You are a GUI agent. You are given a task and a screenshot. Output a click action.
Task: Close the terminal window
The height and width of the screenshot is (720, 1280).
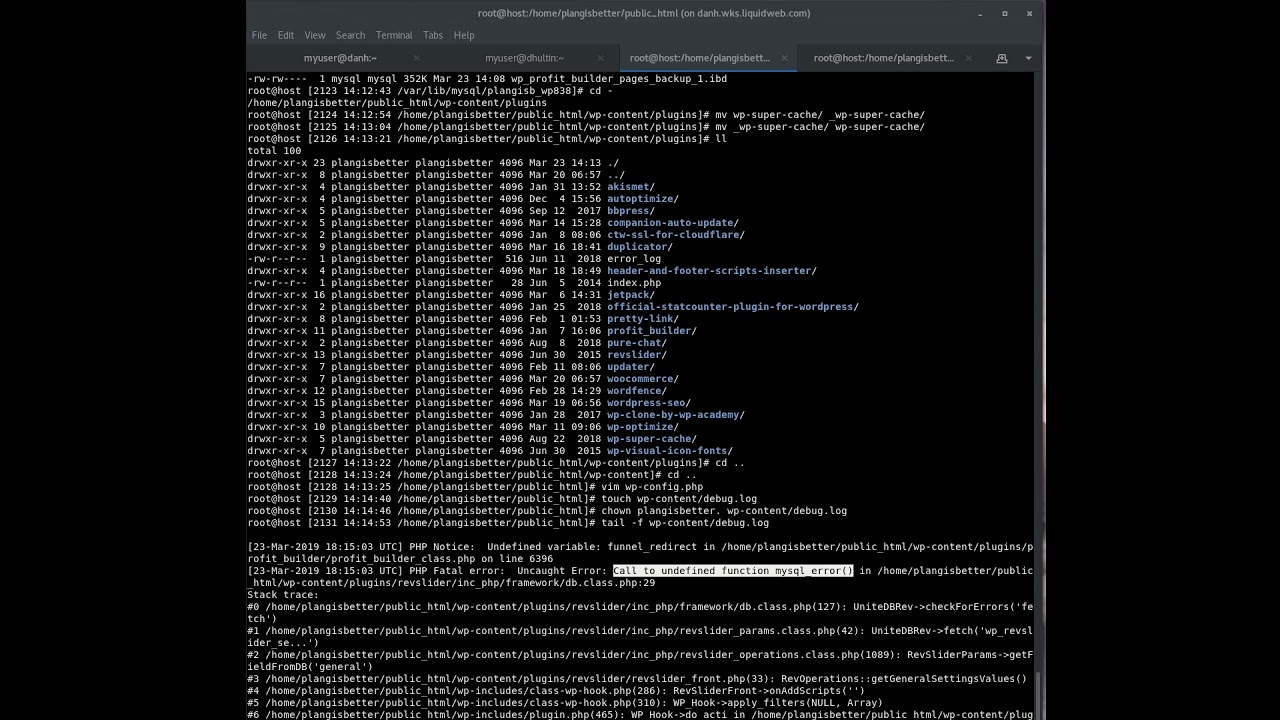(x=1029, y=14)
